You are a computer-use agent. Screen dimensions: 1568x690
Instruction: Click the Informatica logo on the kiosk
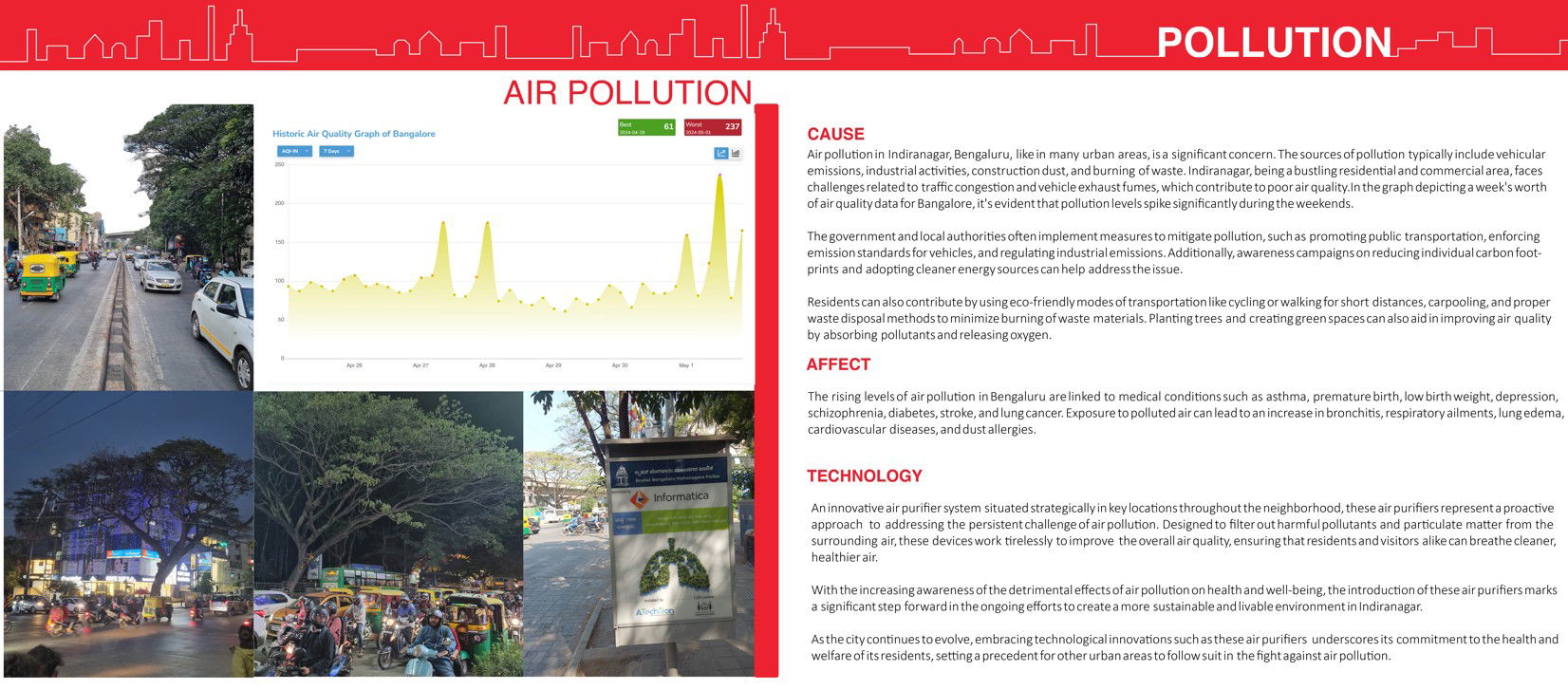pos(669,496)
